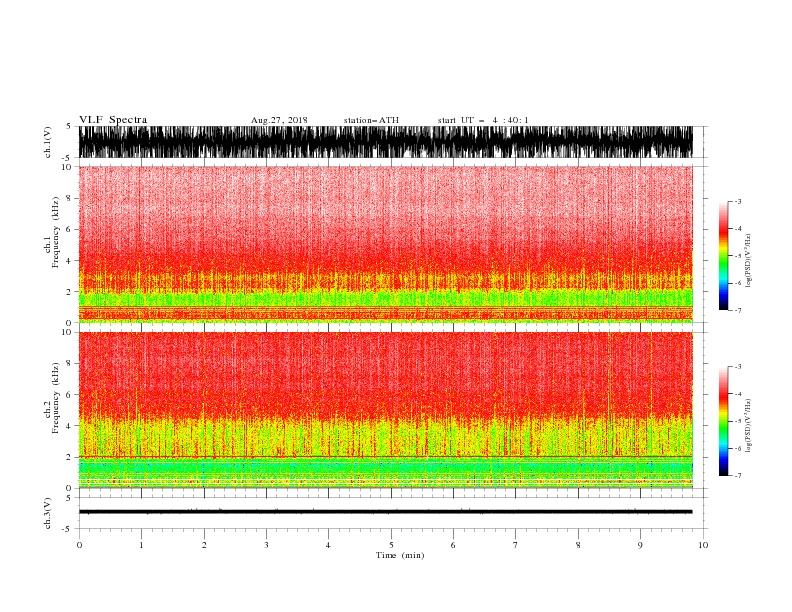This screenshot has width=792, height=612.
Task: Click time axis tick label 6
Action: pos(454,545)
